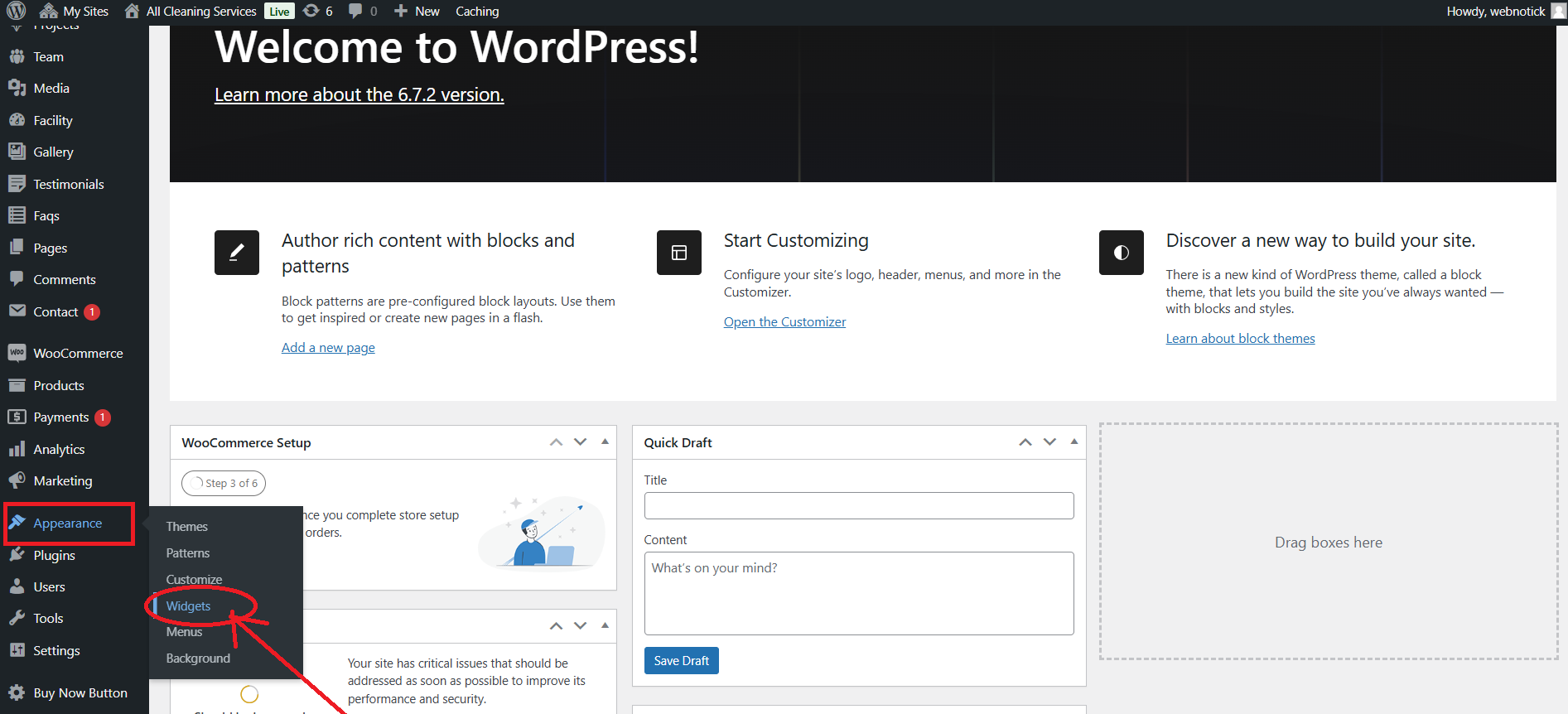Open the updates icon showing 6

(311, 11)
